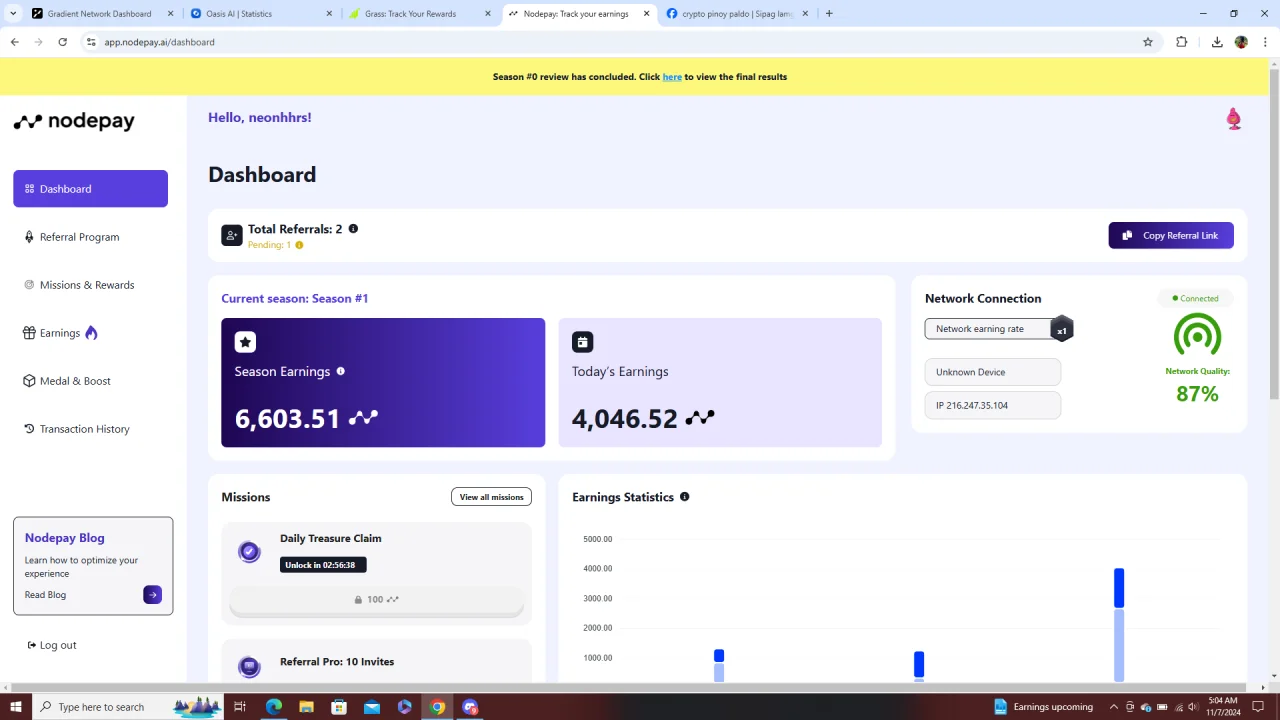
Task: Log out of Nodepay
Action: (x=52, y=645)
